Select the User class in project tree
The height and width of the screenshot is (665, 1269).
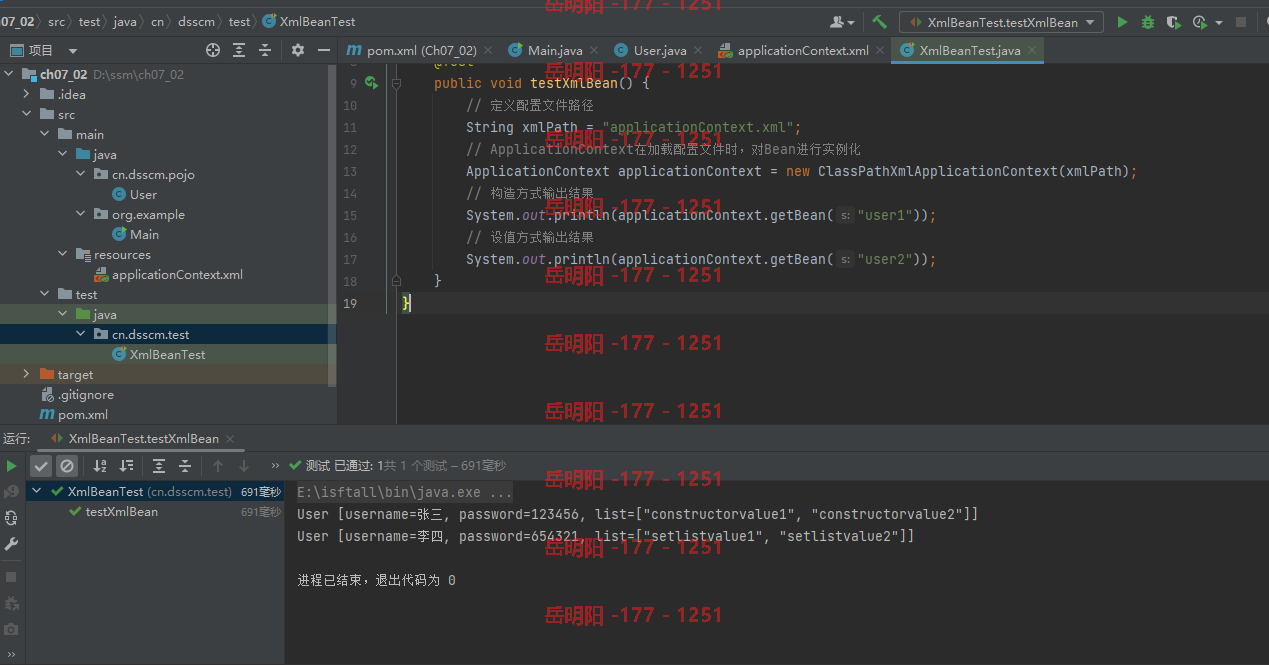(143, 194)
